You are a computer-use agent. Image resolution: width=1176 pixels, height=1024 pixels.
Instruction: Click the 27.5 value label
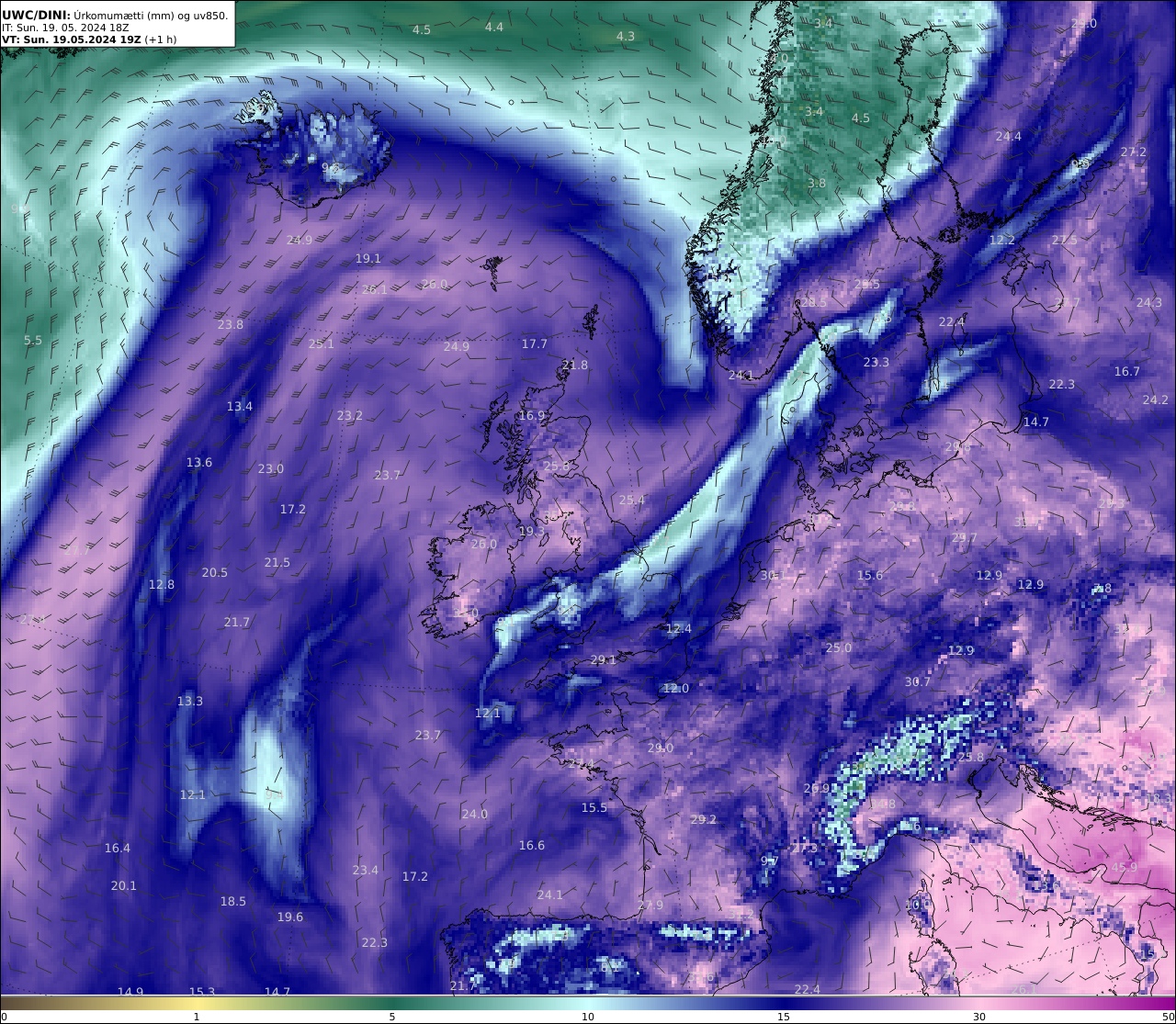1065,241
